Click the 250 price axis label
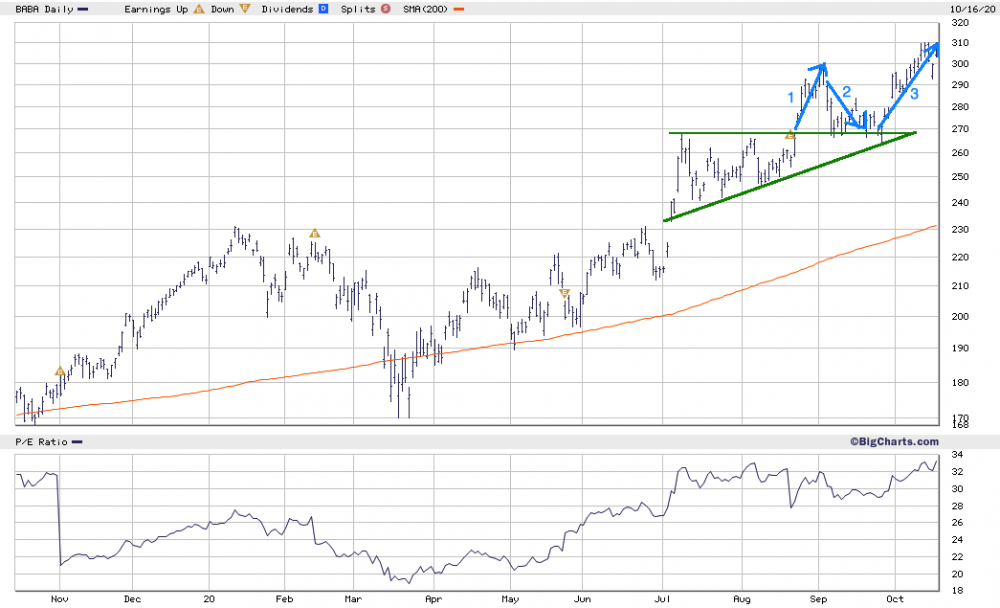The image size is (1000, 608). tap(960, 177)
